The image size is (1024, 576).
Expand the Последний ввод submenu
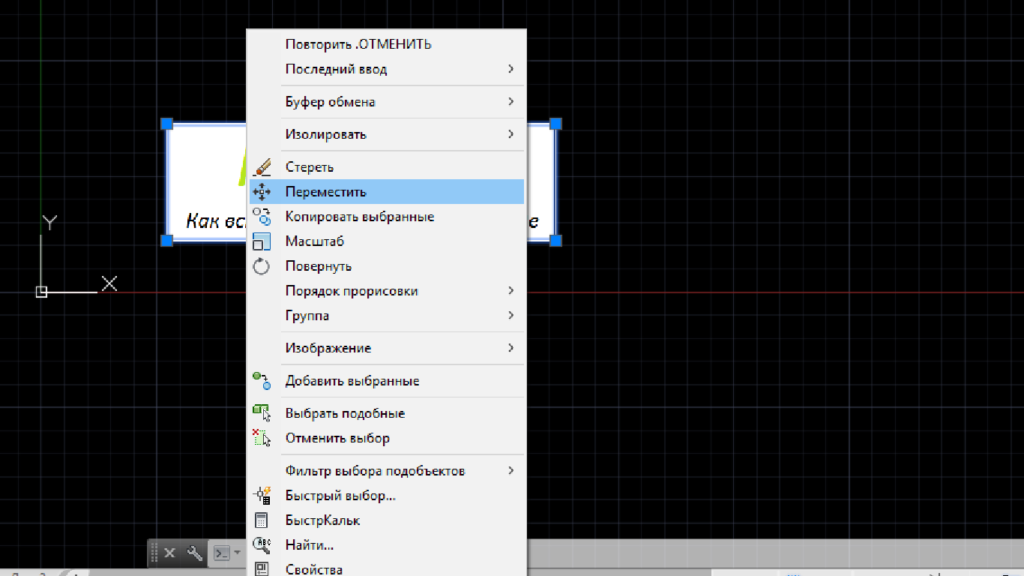pos(400,70)
